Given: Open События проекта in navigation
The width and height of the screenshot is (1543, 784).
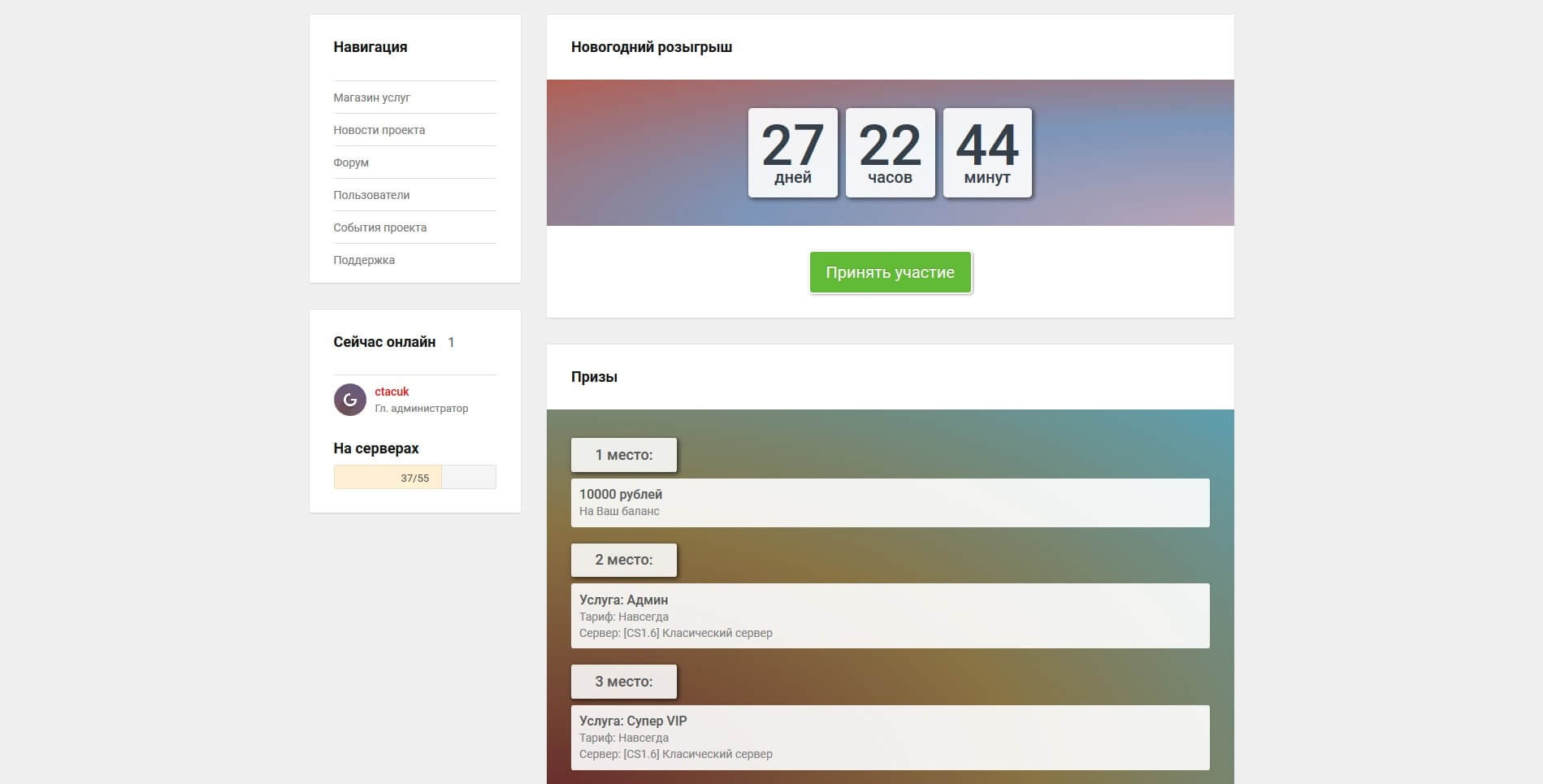Looking at the screenshot, I should [379, 227].
